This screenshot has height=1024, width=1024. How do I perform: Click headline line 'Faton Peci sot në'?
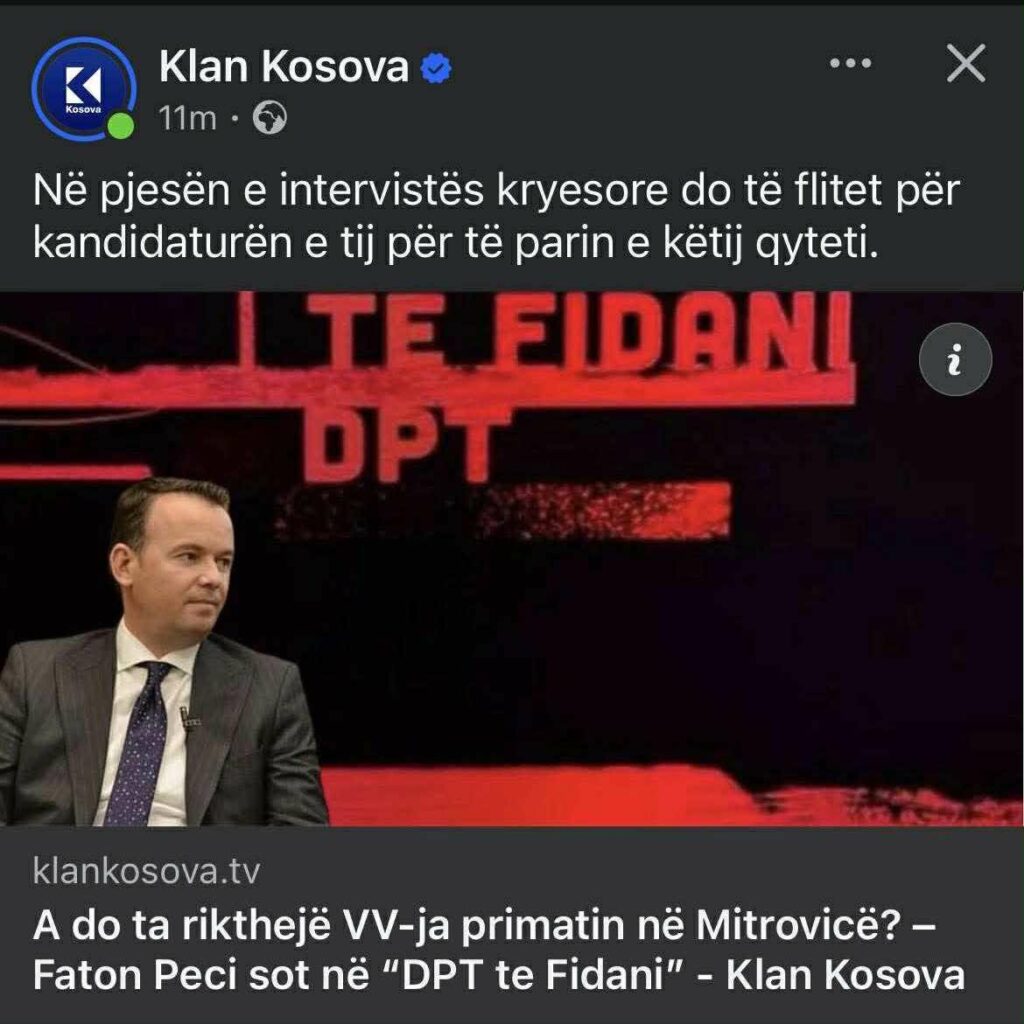[201, 976]
